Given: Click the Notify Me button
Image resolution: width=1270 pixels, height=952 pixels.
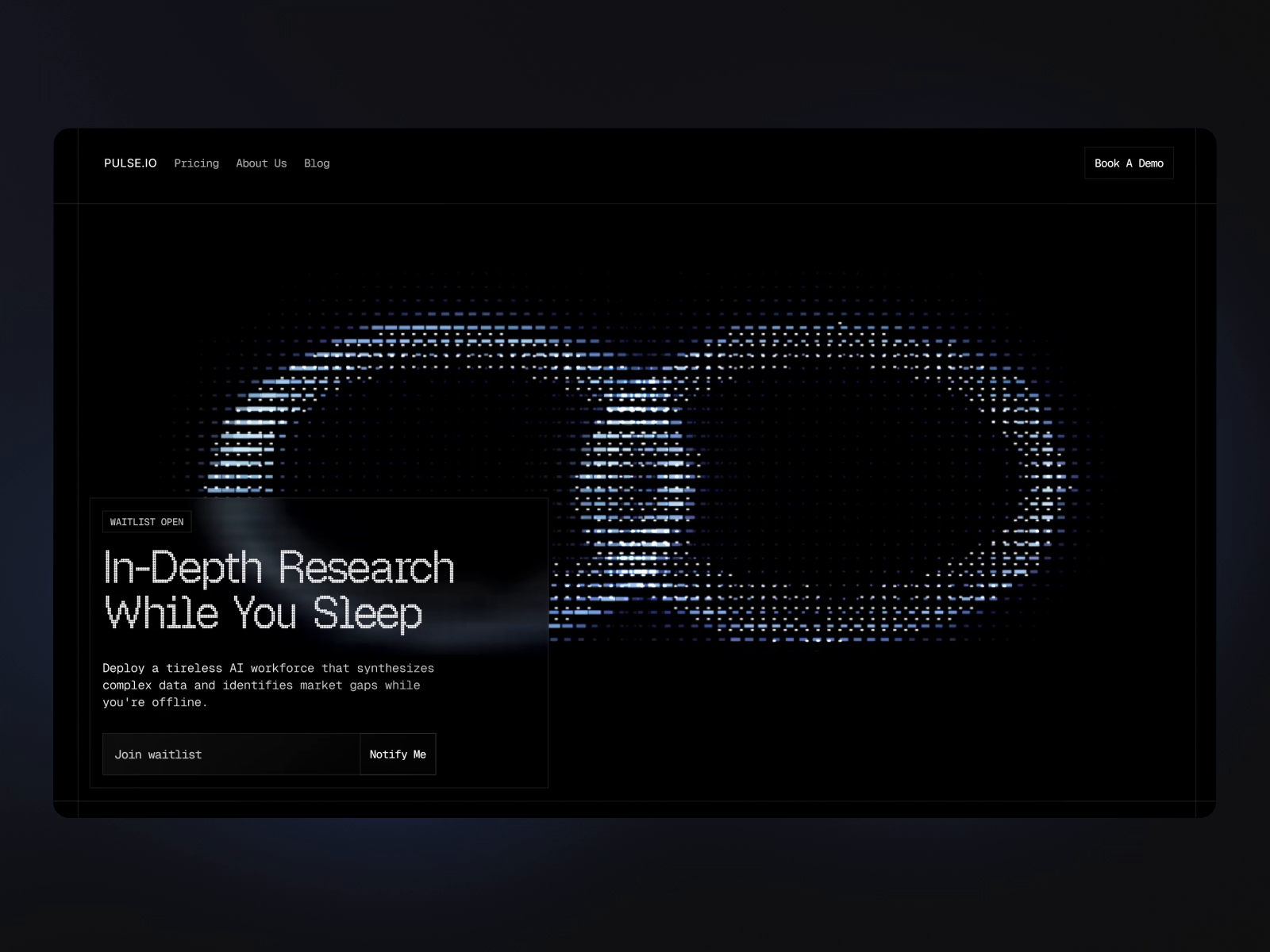Looking at the screenshot, I should pos(398,754).
